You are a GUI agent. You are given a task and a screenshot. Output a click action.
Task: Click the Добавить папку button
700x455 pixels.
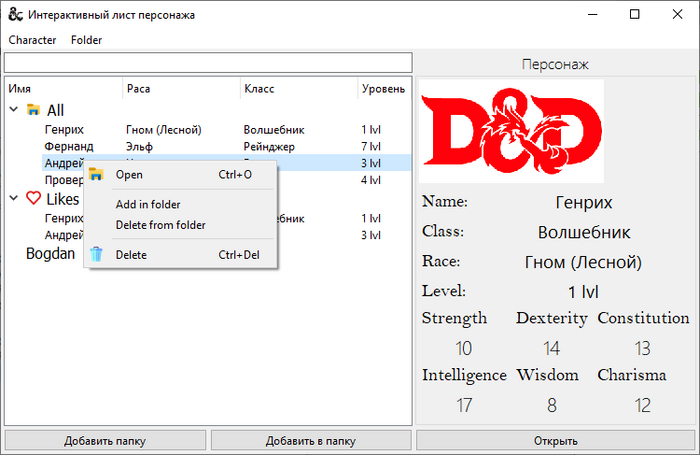coord(105,441)
